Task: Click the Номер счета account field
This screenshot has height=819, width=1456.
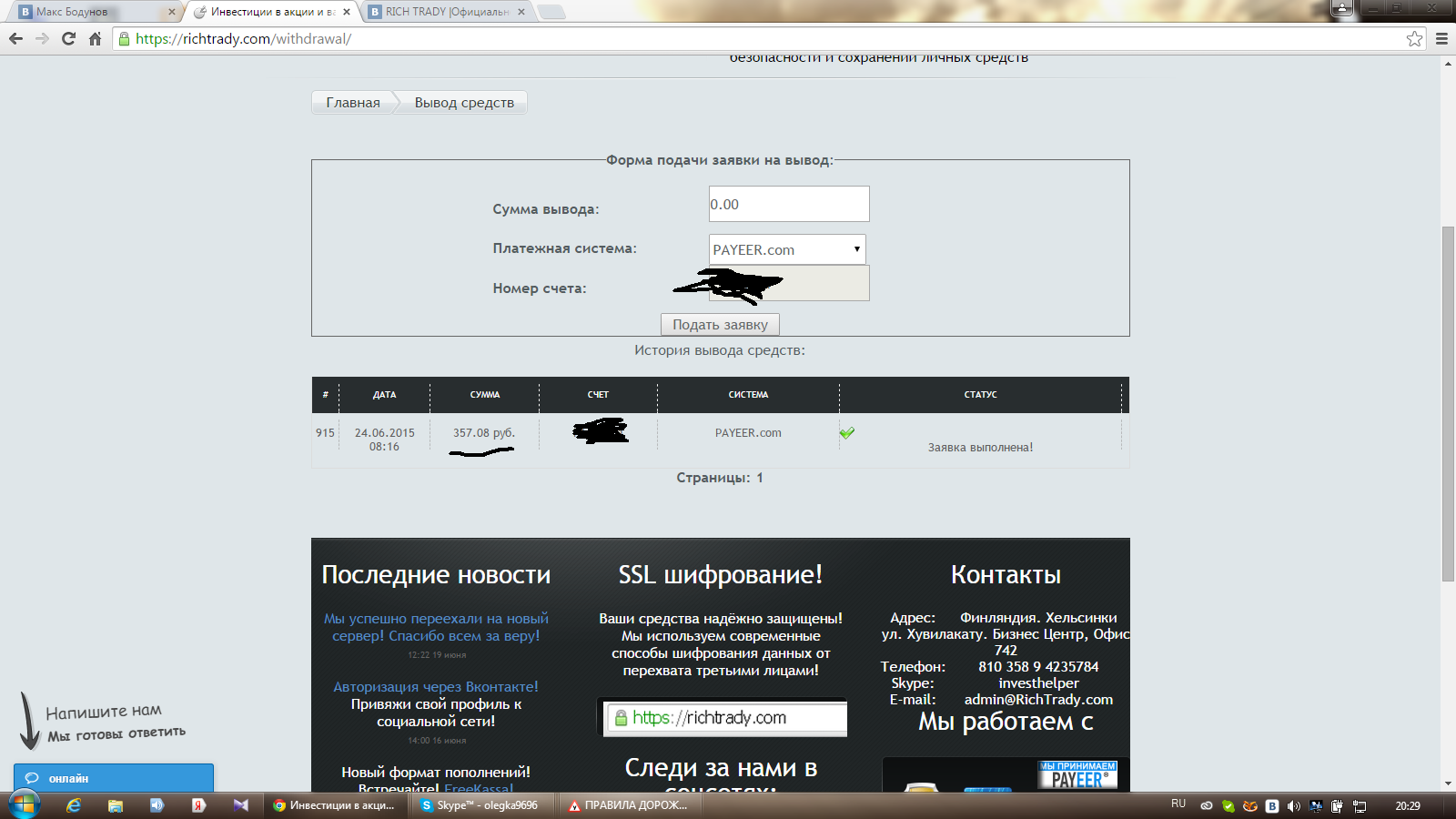Action: [x=789, y=283]
